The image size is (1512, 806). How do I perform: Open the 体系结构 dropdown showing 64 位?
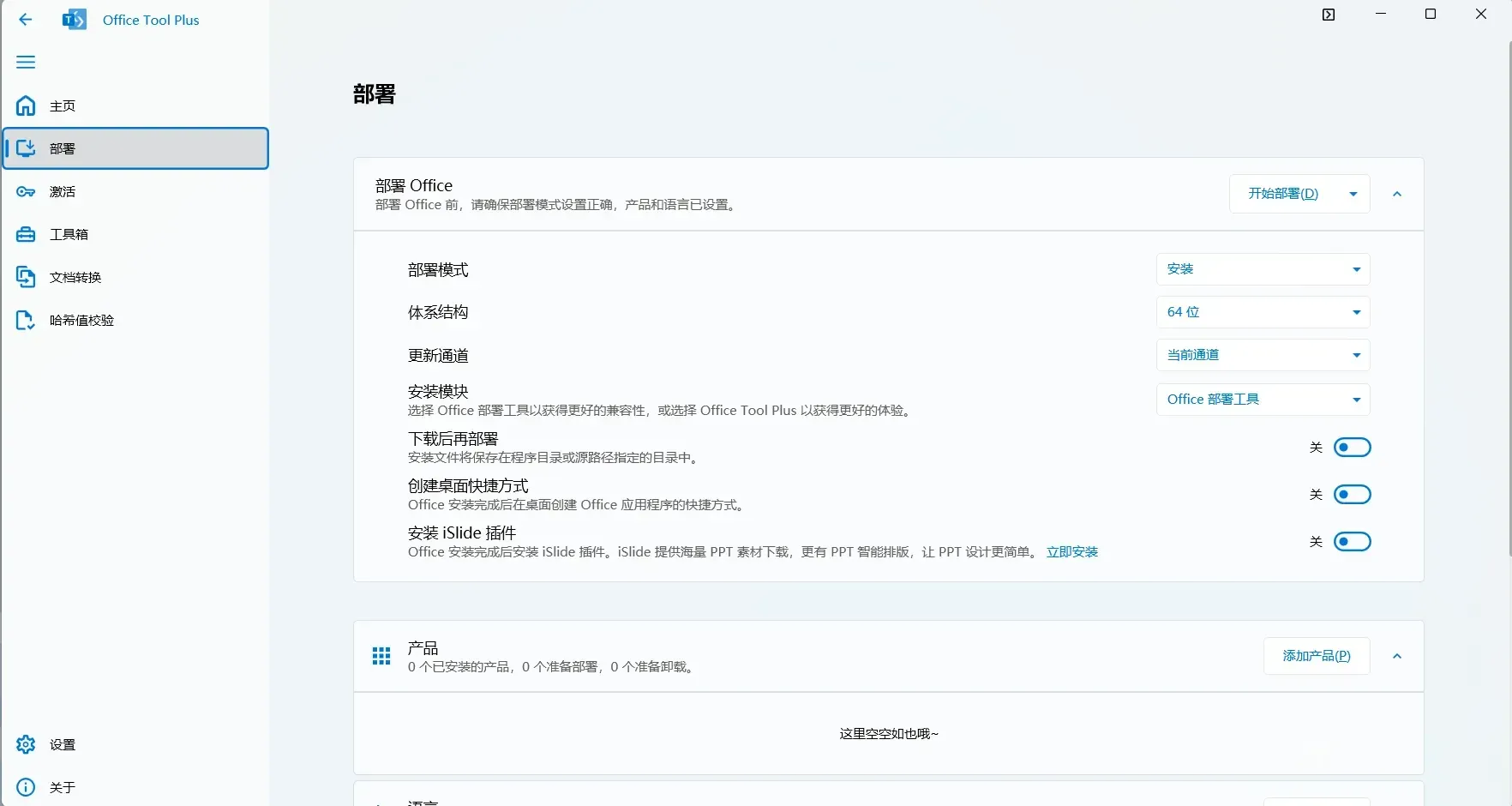click(1263, 312)
